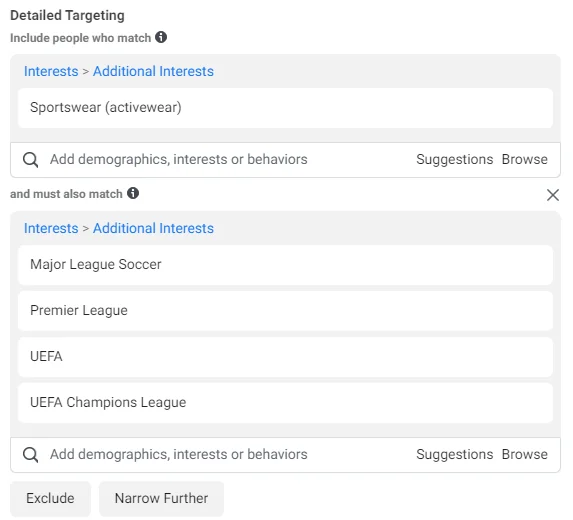This screenshot has height=520, width=573.
Task: Select the Sportswear (activewear) interest row
Action: coord(285,108)
